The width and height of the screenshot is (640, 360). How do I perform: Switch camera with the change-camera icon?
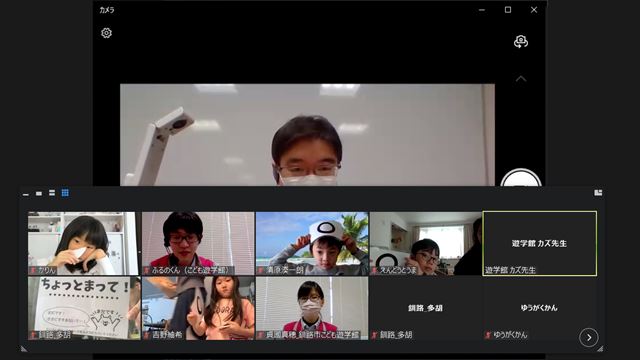[x=521, y=42]
